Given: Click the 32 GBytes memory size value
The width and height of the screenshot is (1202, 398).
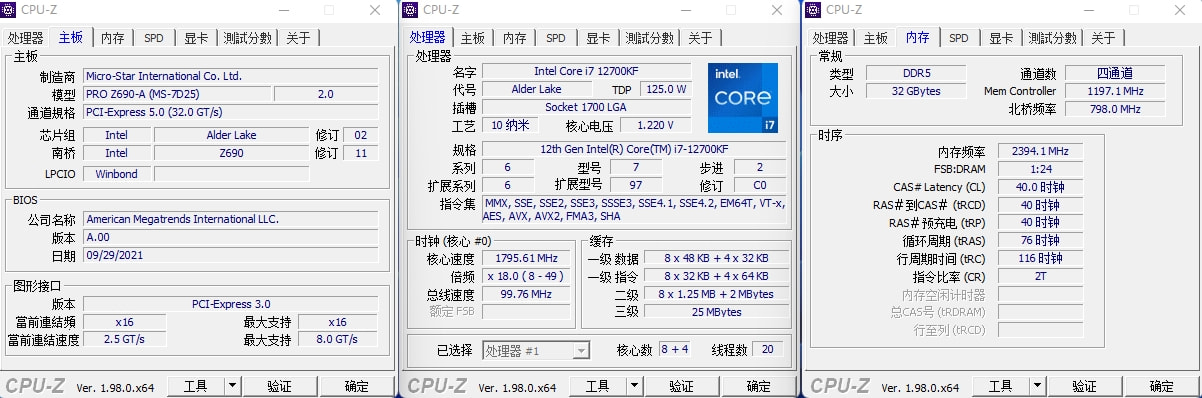Looking at the screenshot, I should click(x=915, y=91).
